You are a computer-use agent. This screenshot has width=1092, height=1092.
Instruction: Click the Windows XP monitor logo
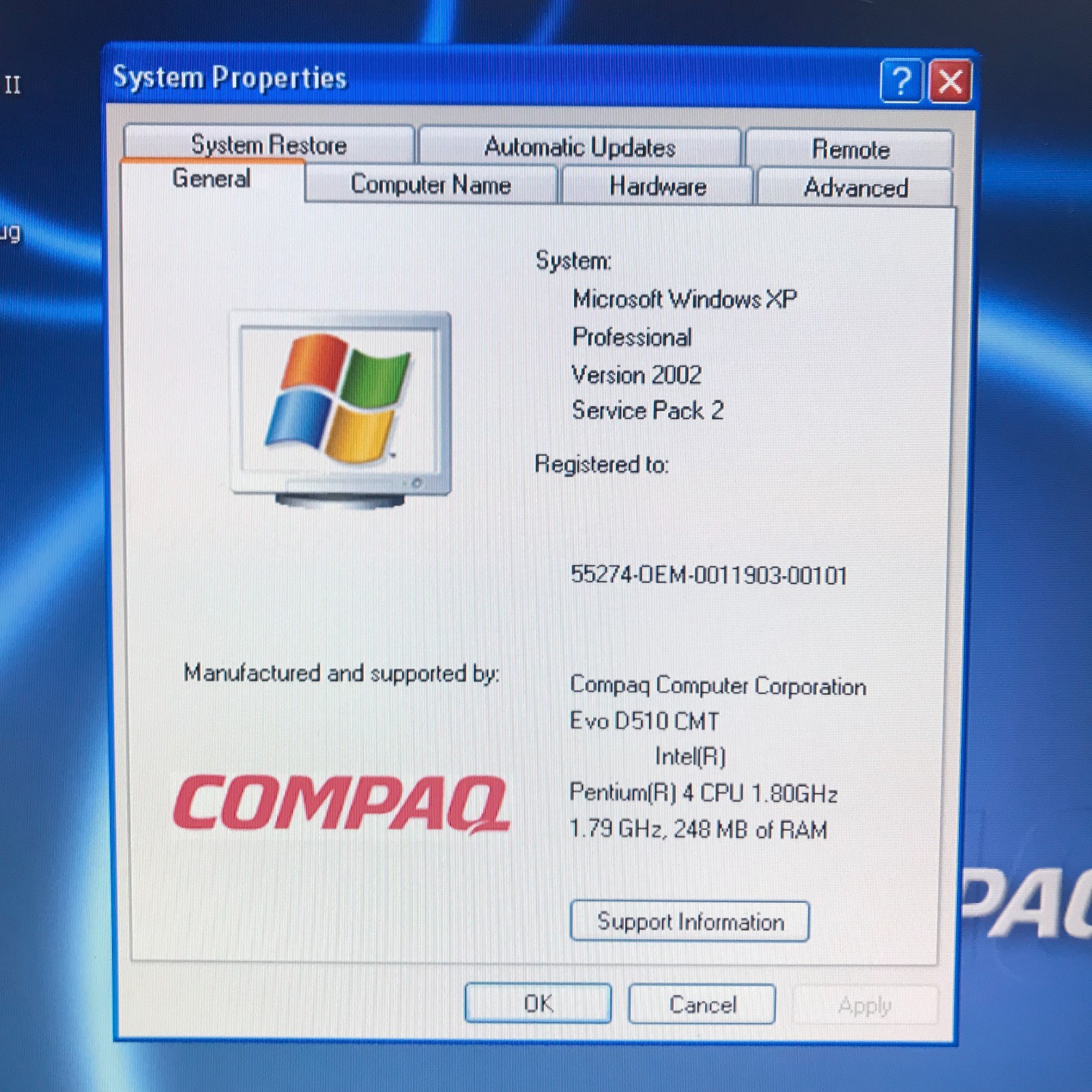pyautogui.click(x=341, y=408)
